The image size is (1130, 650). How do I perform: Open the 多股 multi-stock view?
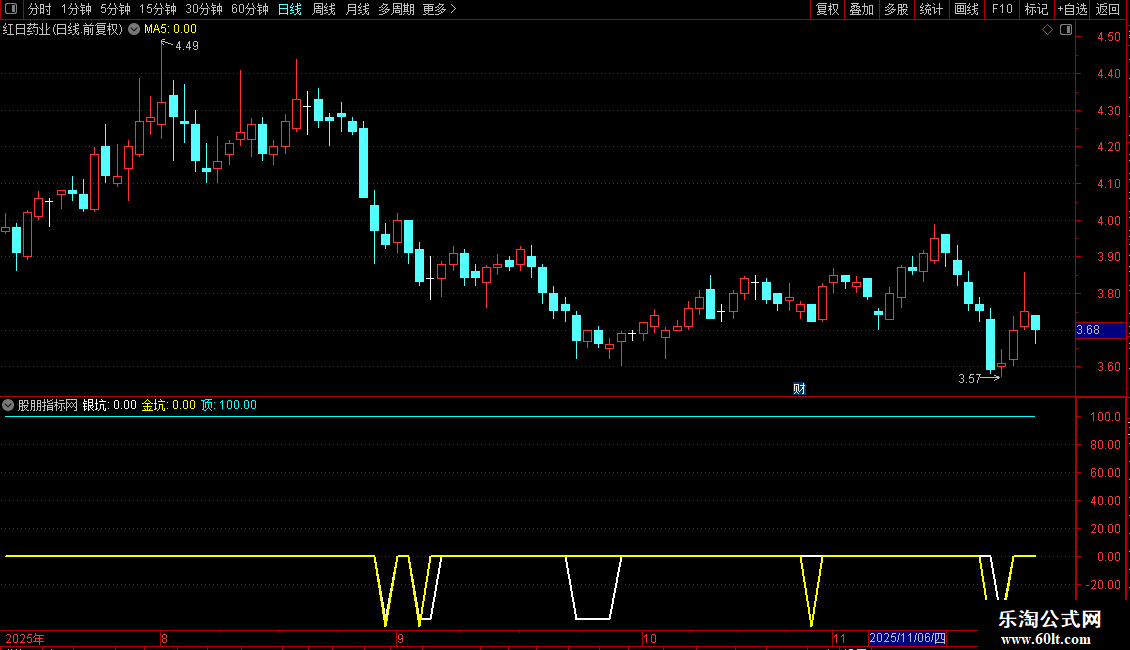coord(896,9)
